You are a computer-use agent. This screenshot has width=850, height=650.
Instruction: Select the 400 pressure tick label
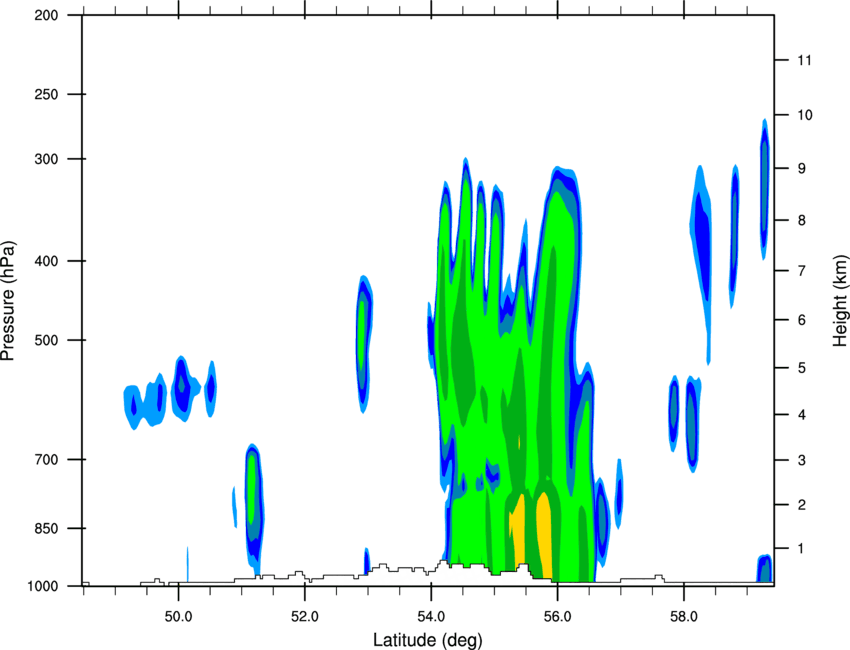46,261
